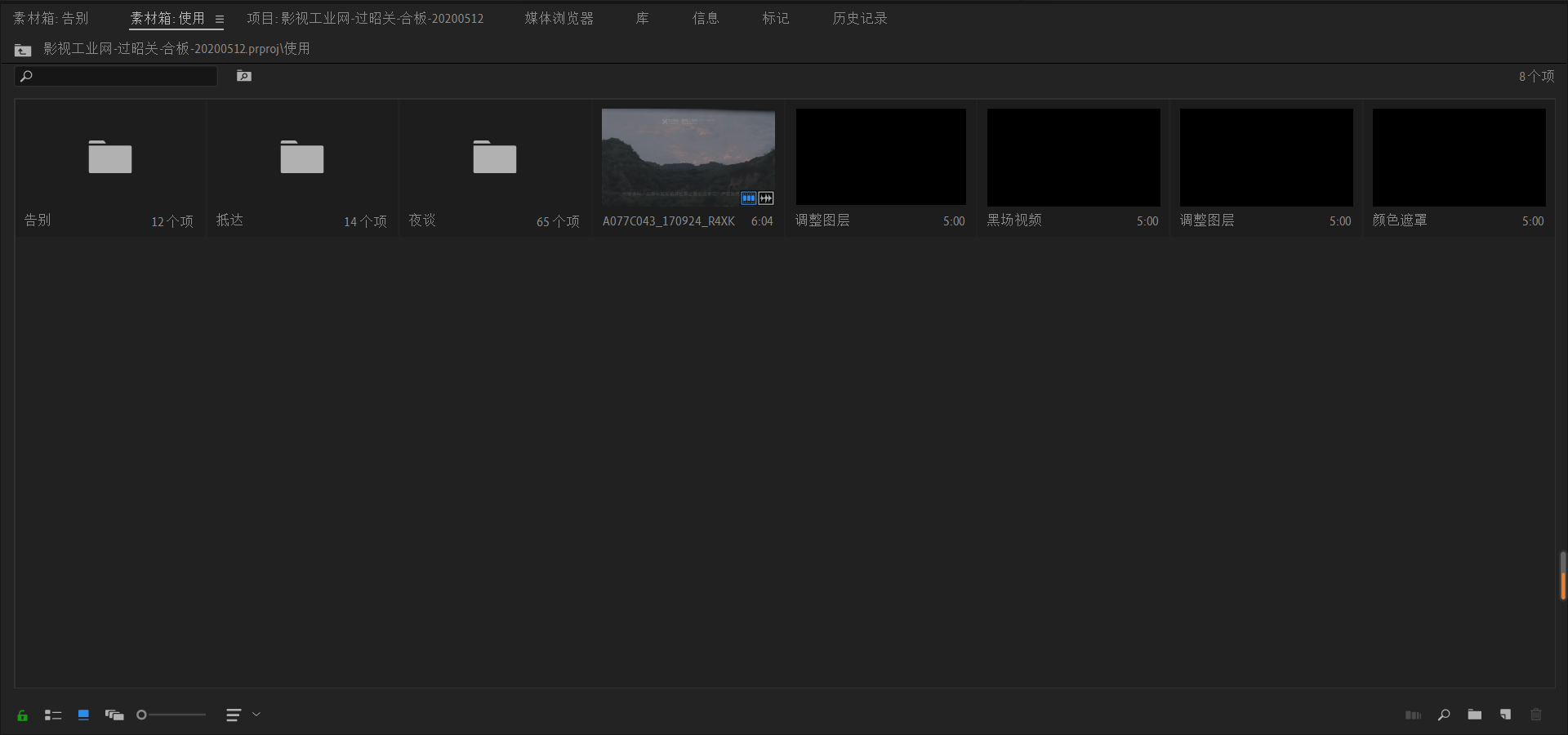Click the New Item icon
This screenshot has width=1568, height=735.
coord(1505,715)
